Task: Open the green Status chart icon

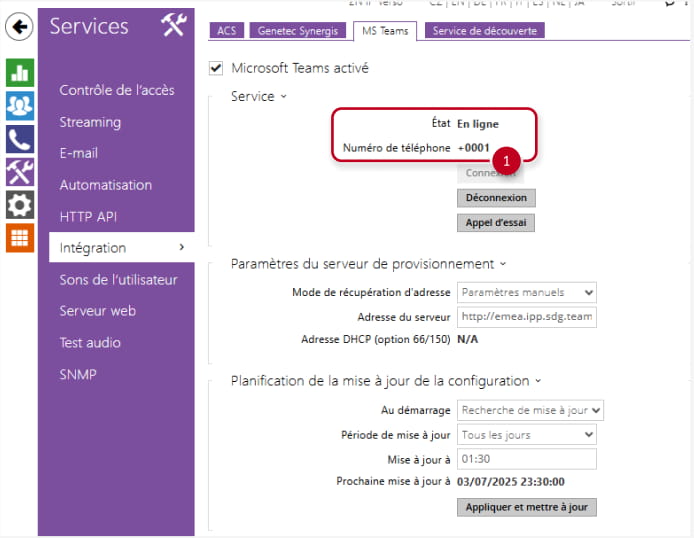Action: (20, 73)
